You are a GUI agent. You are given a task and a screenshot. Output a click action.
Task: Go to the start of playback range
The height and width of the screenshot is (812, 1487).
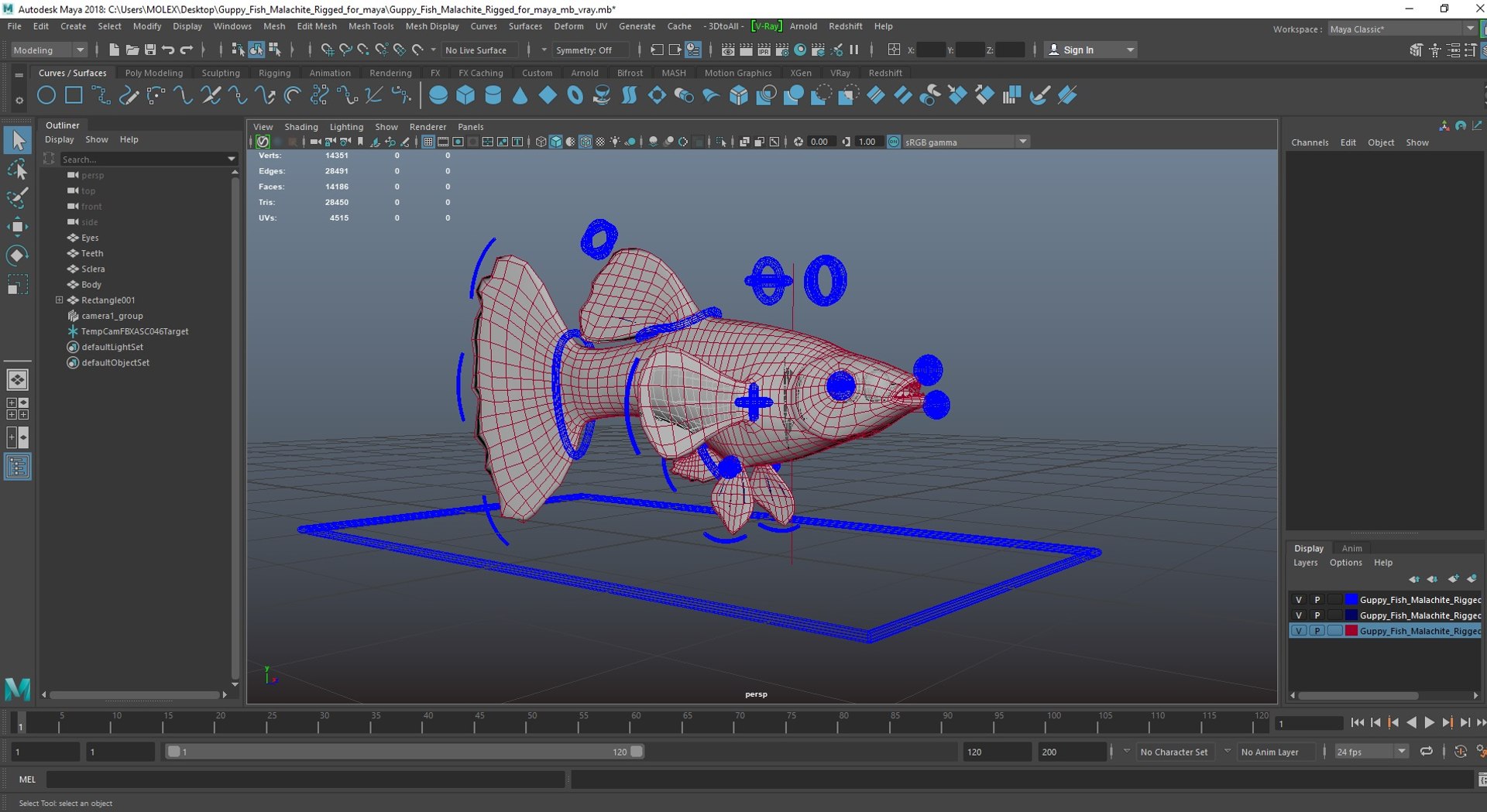click(x=1358, y=723)
